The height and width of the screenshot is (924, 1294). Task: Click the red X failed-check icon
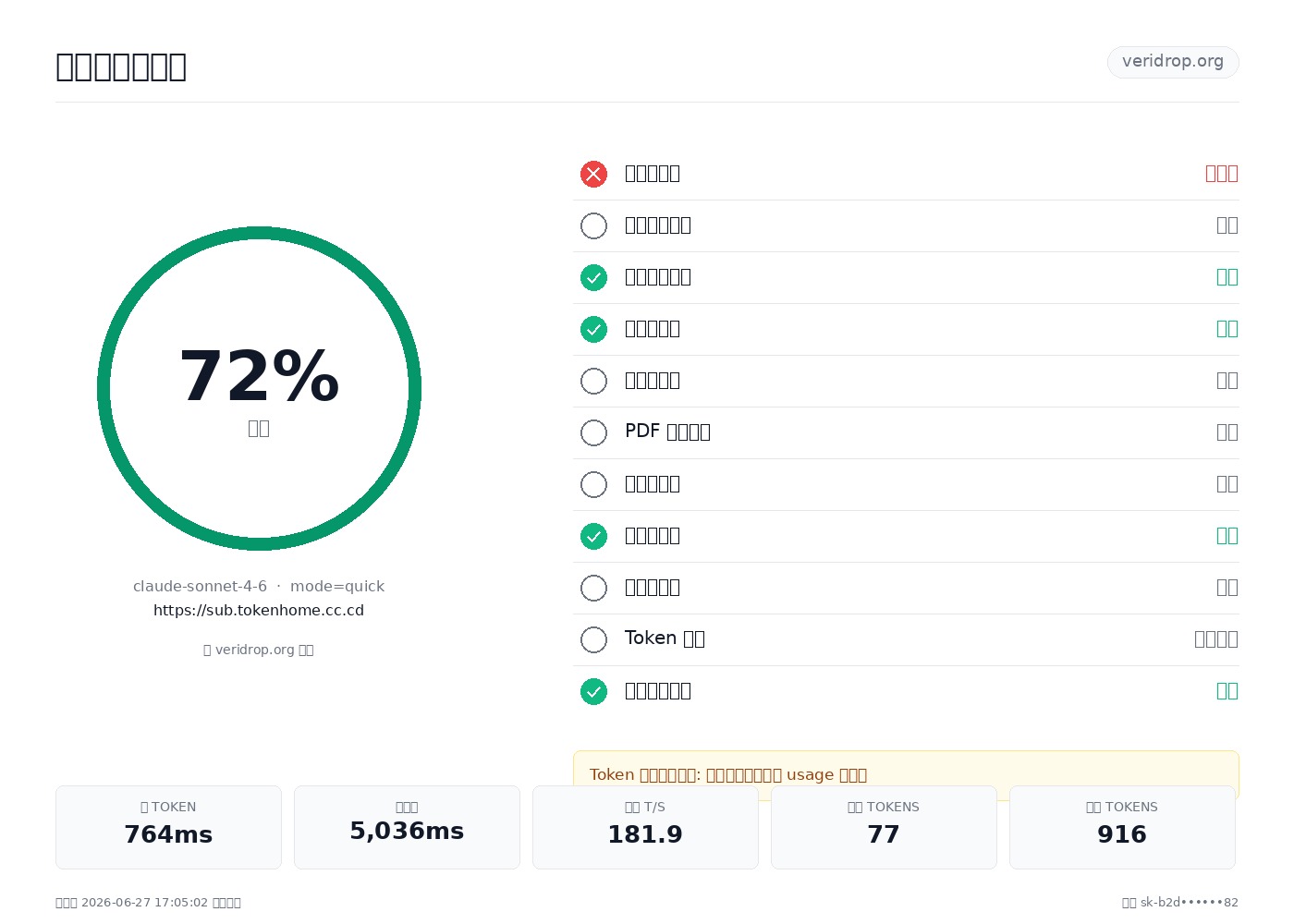tap(593, 174)
